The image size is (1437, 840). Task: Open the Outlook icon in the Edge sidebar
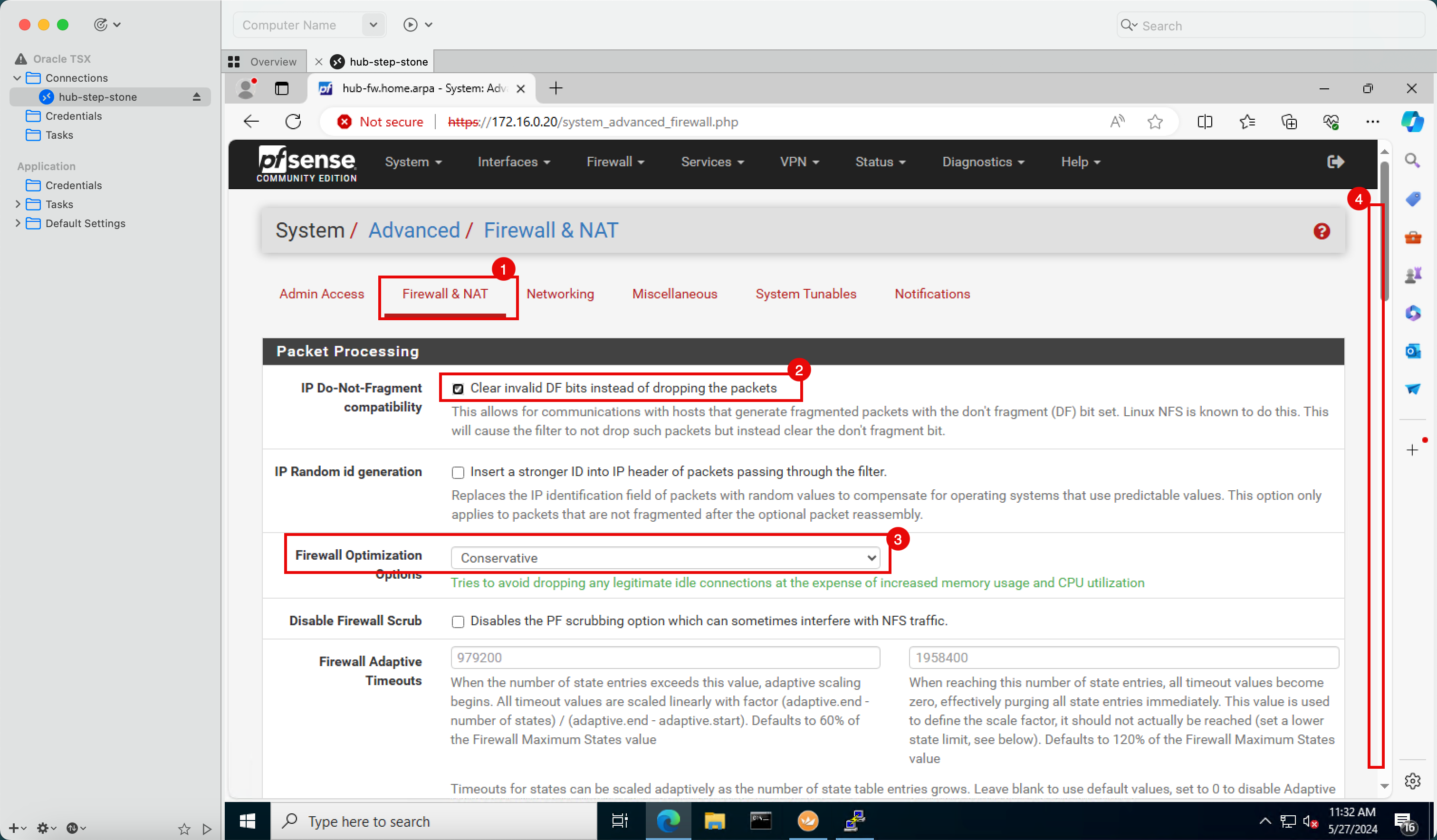pos(1412,351)
